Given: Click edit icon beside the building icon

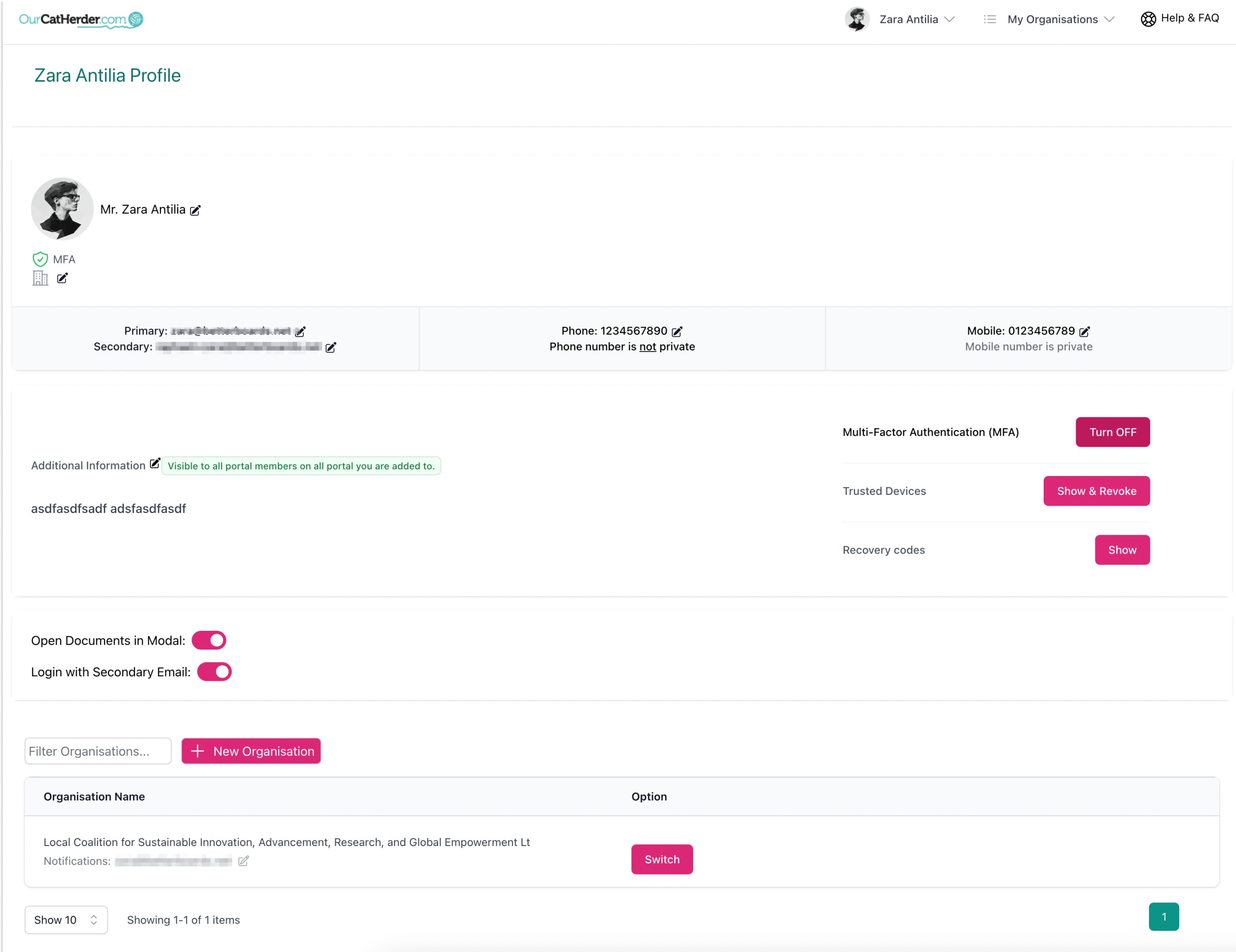Looking at the screenshot, I should click(x=62, y=278).
